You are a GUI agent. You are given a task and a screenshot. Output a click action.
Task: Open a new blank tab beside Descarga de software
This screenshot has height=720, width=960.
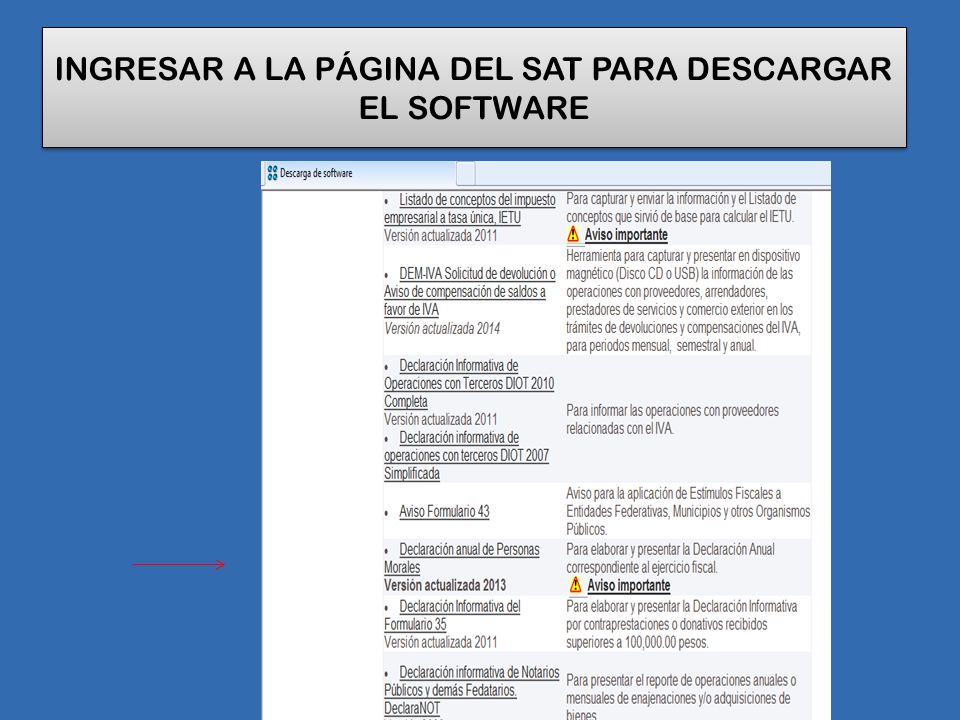click(466, 174)
